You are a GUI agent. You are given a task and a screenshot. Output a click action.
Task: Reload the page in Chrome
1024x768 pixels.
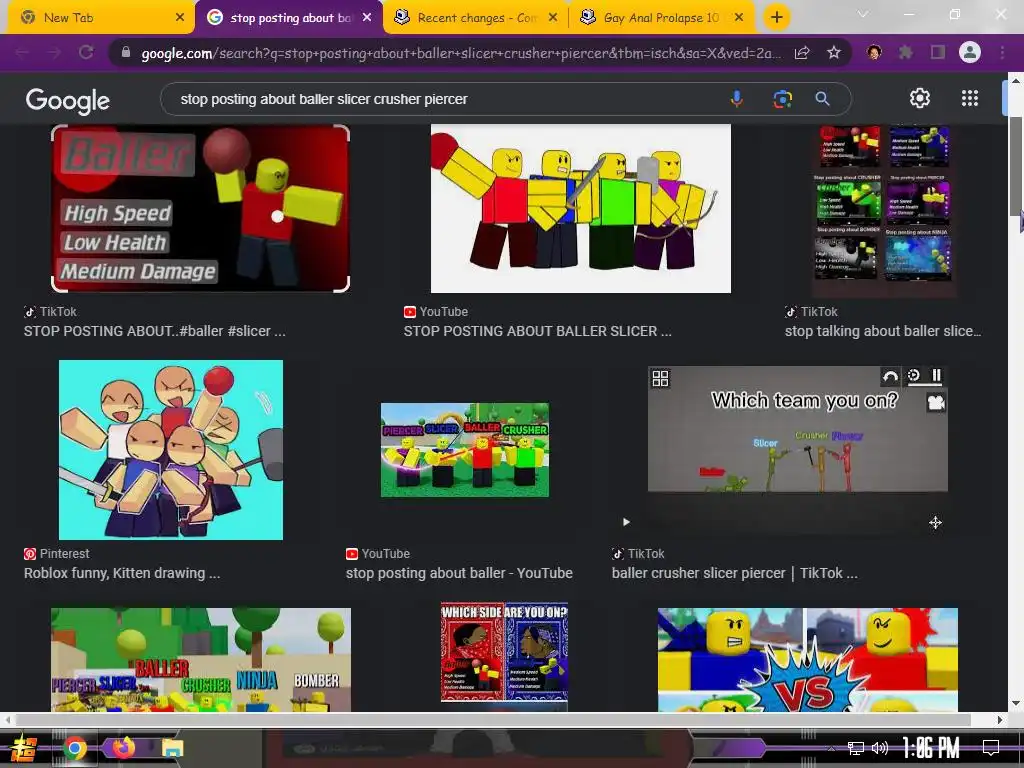[x=86, y=52]
